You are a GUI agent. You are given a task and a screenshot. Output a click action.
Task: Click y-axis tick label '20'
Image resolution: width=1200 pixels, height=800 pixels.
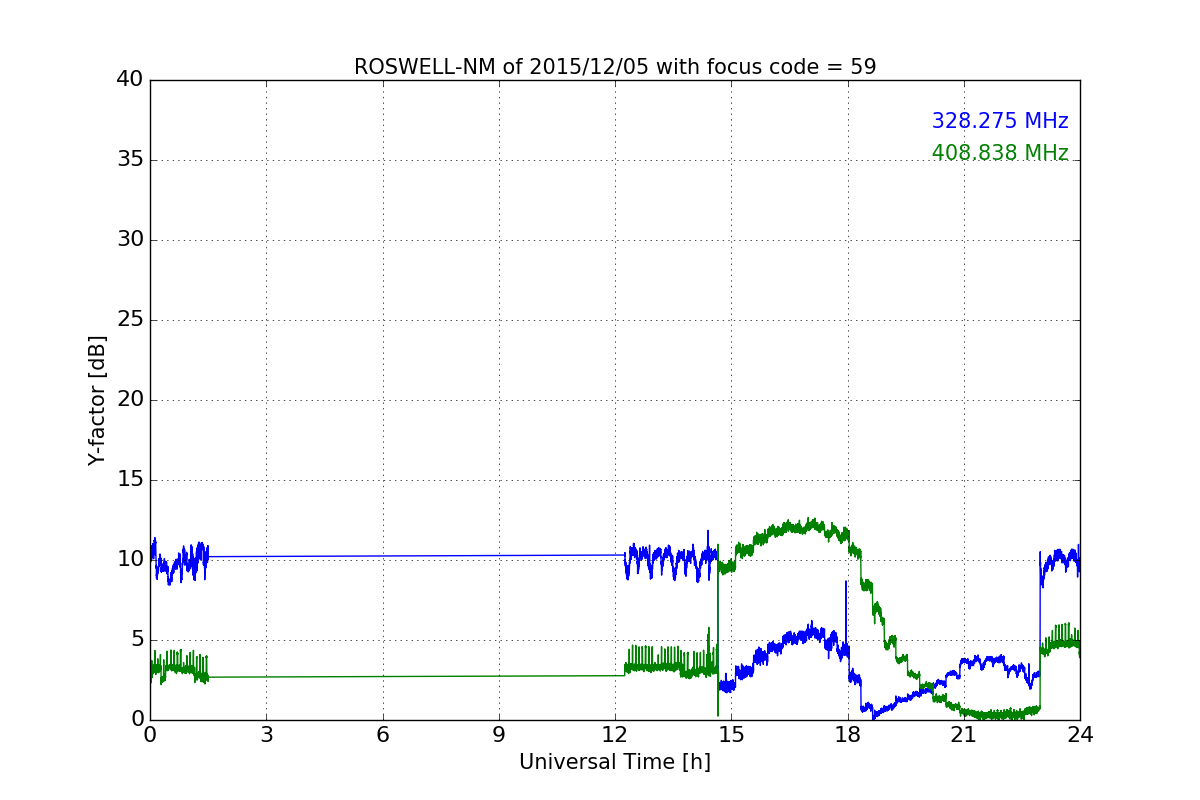click(x=130, y=400)
